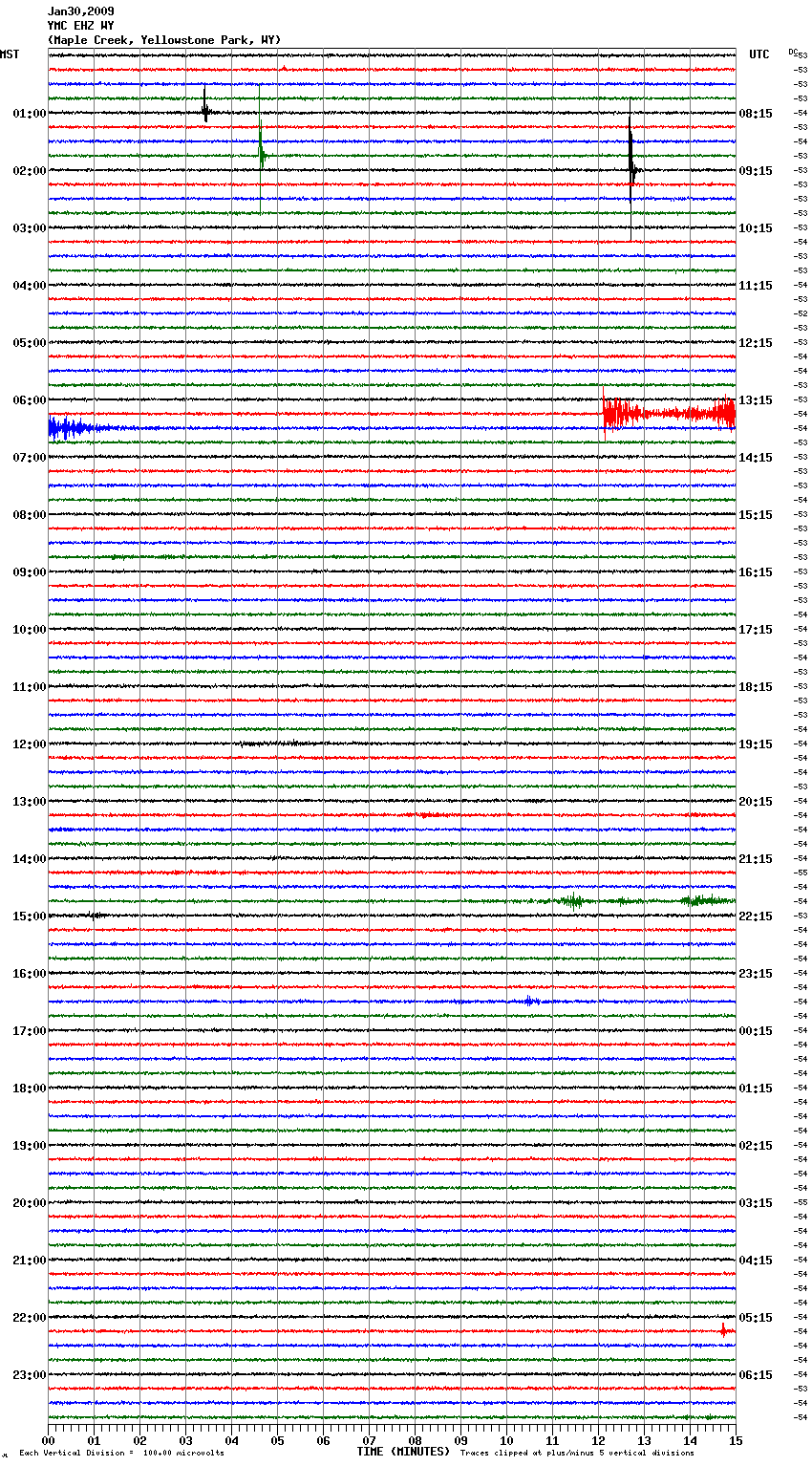Click the 12:00 MST time label

click(x=30, y=744)
